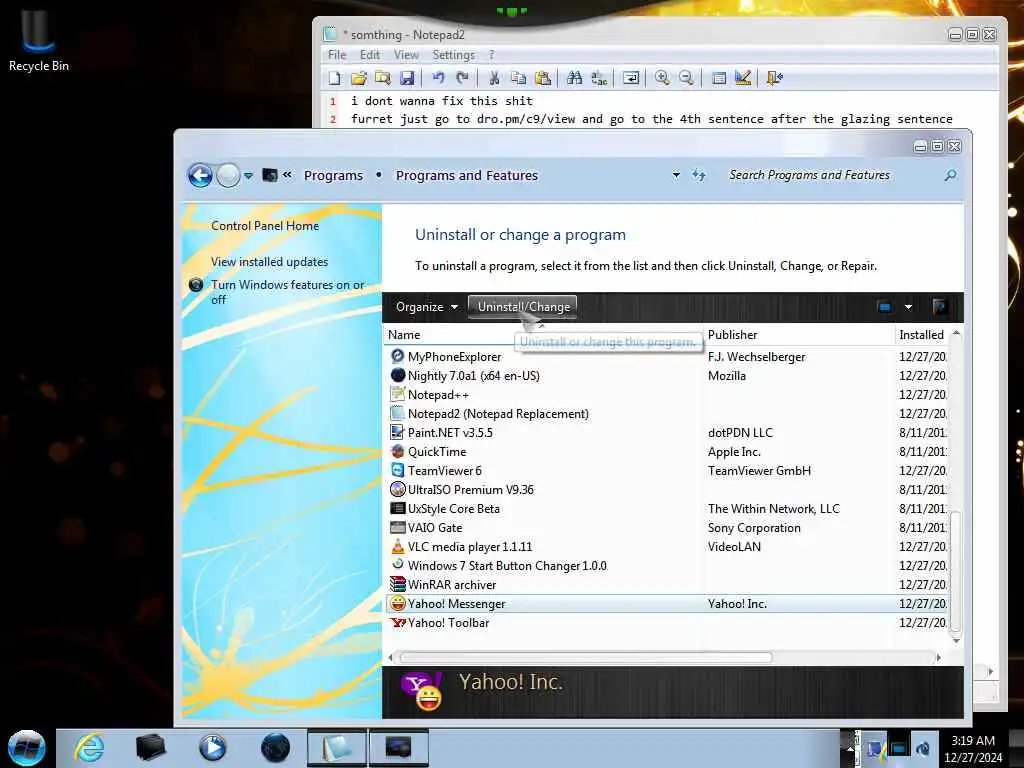Click Programs and Features breadcrumb
Screen dimensions: 1024x768
(467, 175)
